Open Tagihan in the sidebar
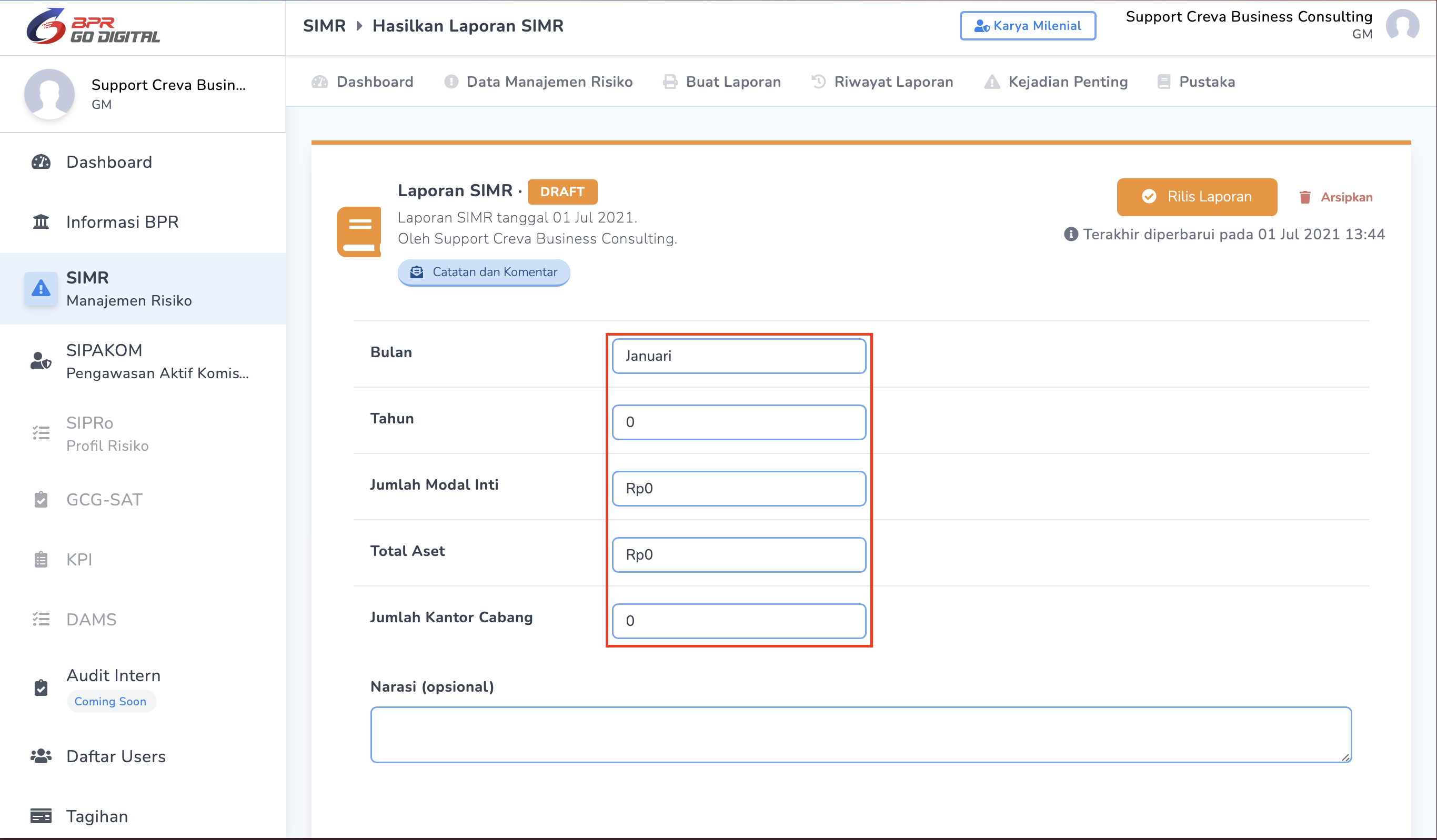The height and width of the screenshot is (840, 1437). pyautogui.click(x=143, y=817)
